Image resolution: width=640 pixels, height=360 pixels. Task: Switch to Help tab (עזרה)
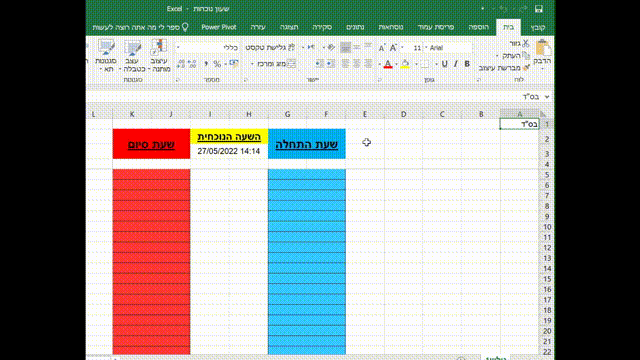258,27
